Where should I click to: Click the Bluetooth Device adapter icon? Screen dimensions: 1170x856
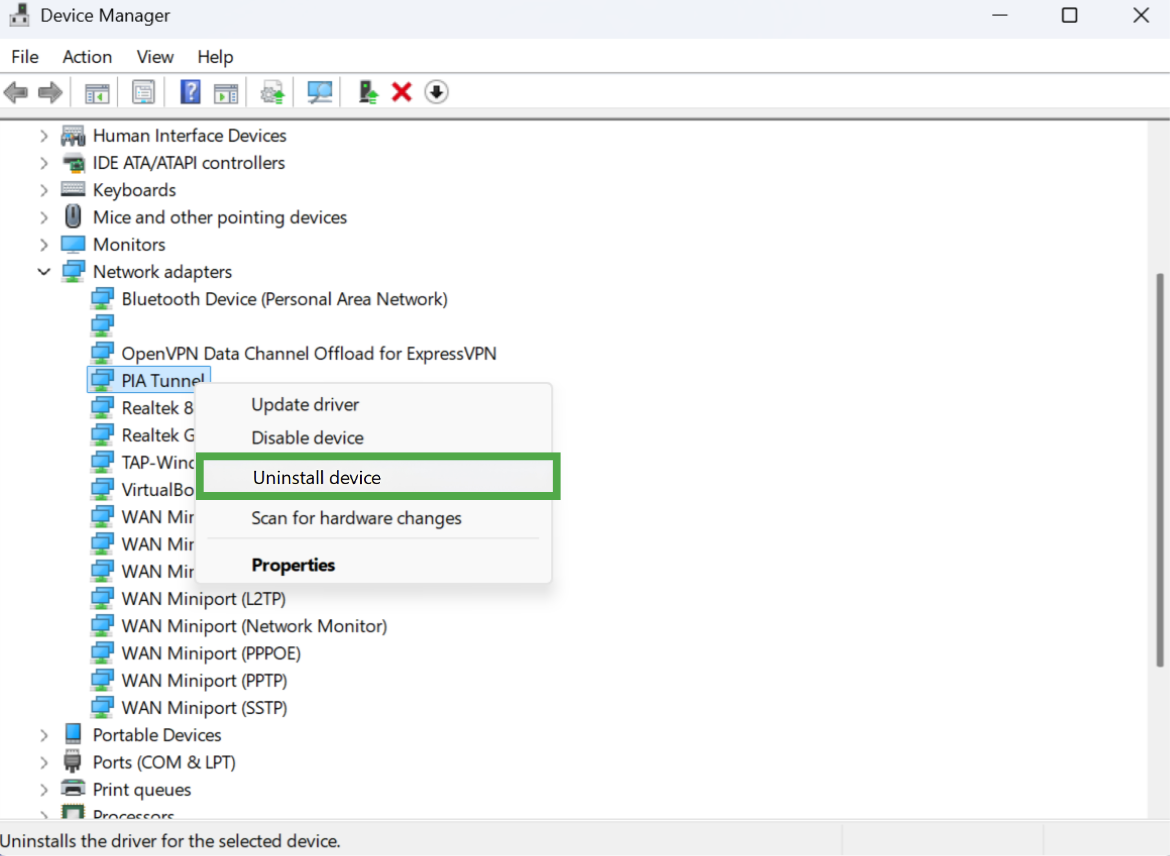pos(102,299)
